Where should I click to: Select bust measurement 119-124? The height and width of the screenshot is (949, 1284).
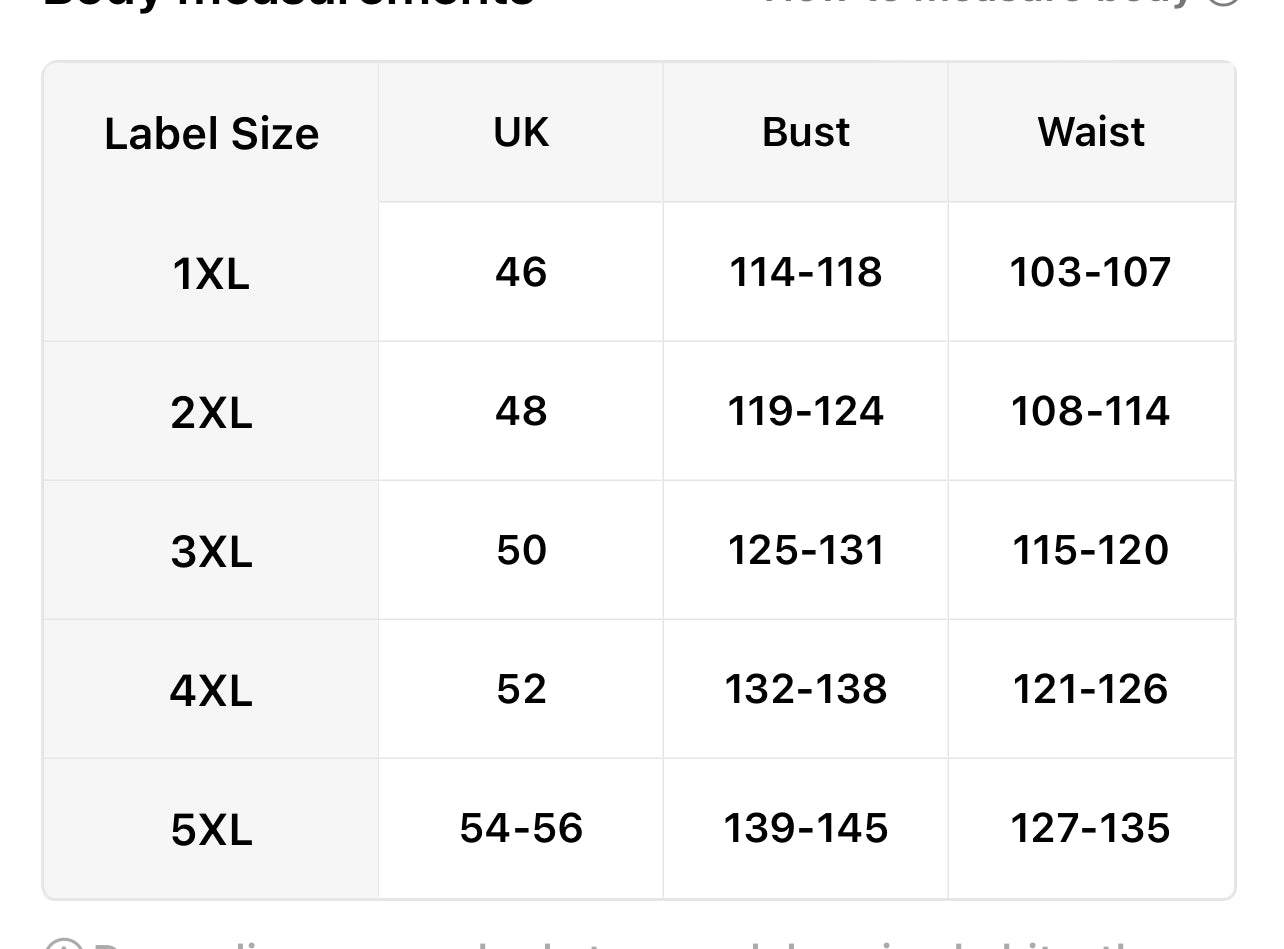pyautogui.click(x=806, y=411)
